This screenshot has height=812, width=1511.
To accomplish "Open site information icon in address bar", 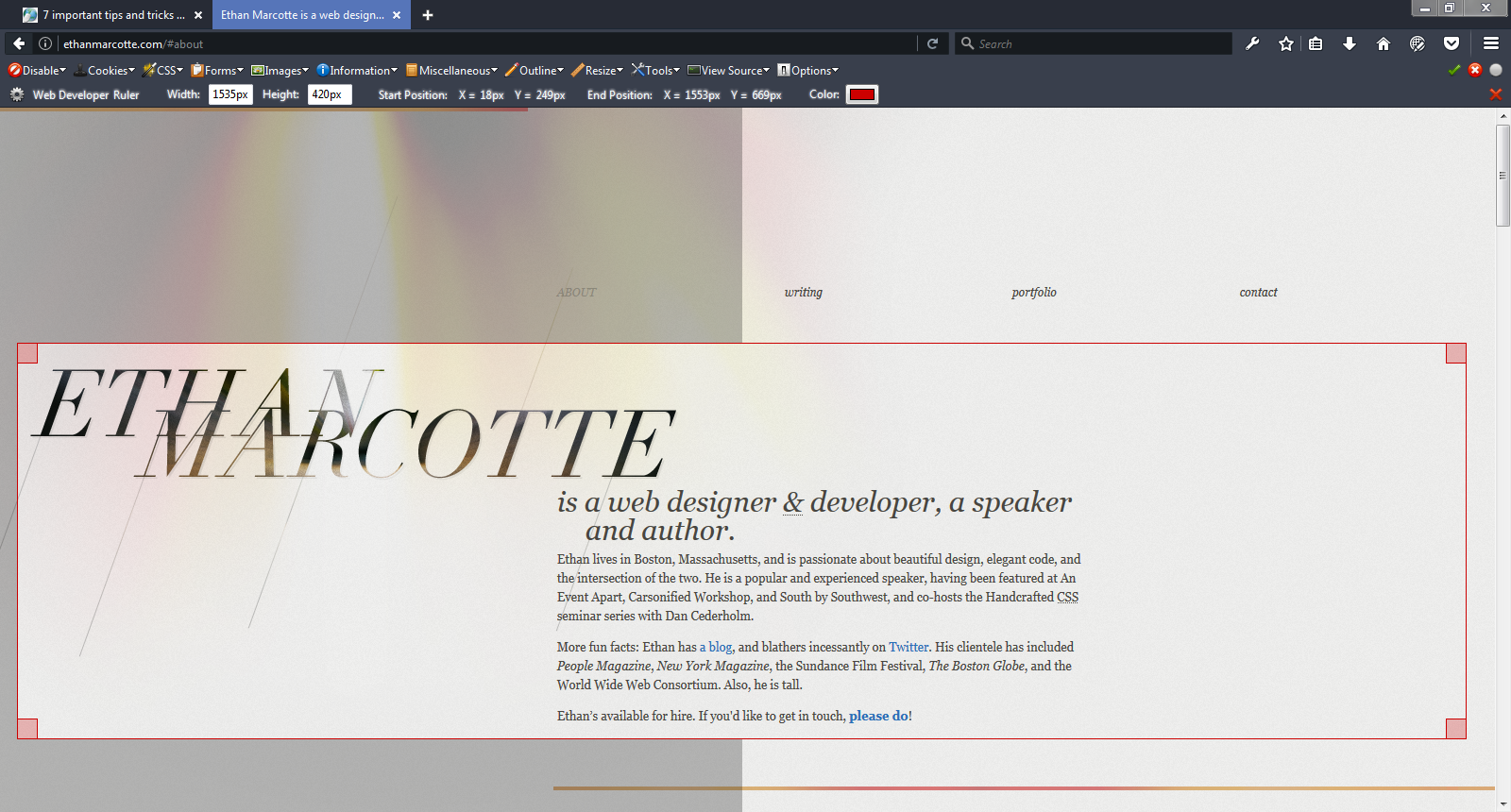I will coord(44,43).
